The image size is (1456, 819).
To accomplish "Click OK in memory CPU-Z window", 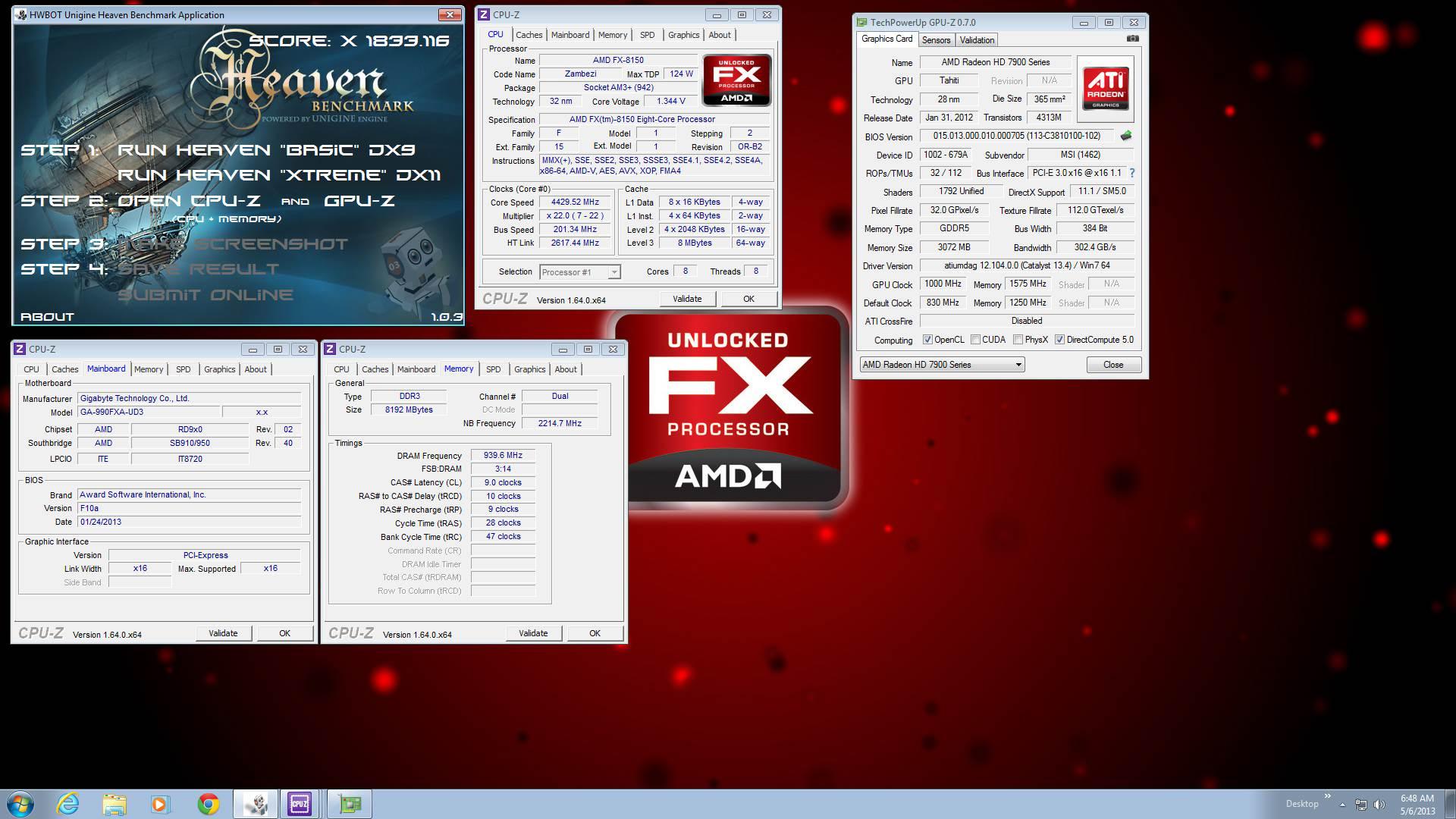I will click(595, 633).
